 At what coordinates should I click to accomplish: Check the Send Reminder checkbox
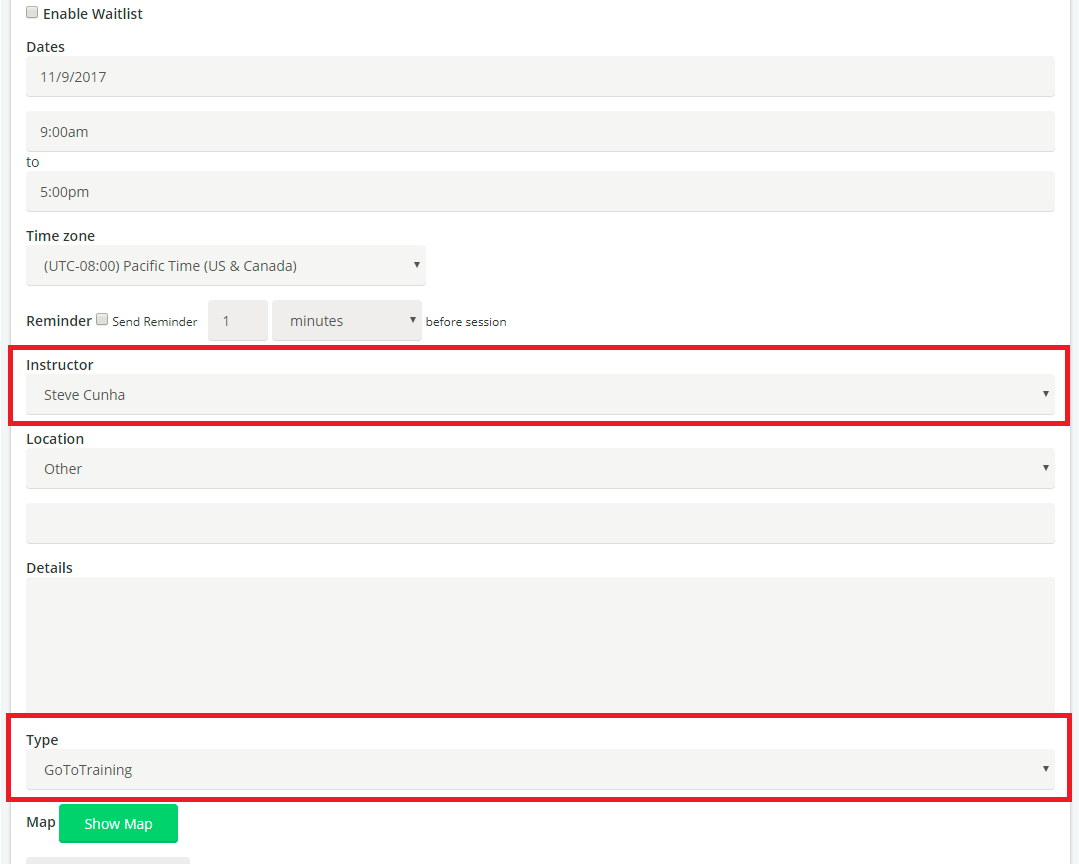pyautogui.click(x=102, y=319)
